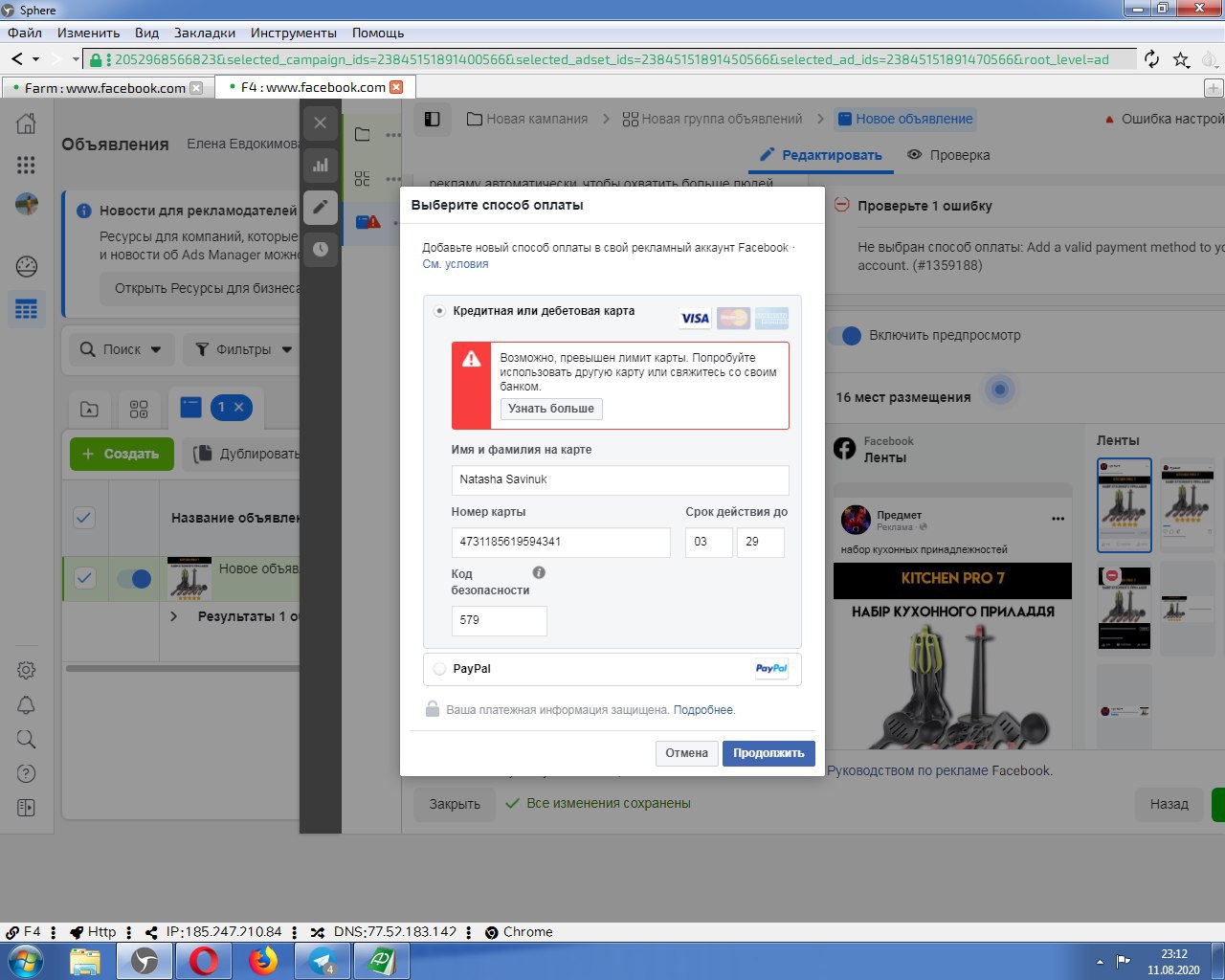1225x980 pixels.
Task: Open the address bar history dropdown arrow
Action: click(76, 59)
